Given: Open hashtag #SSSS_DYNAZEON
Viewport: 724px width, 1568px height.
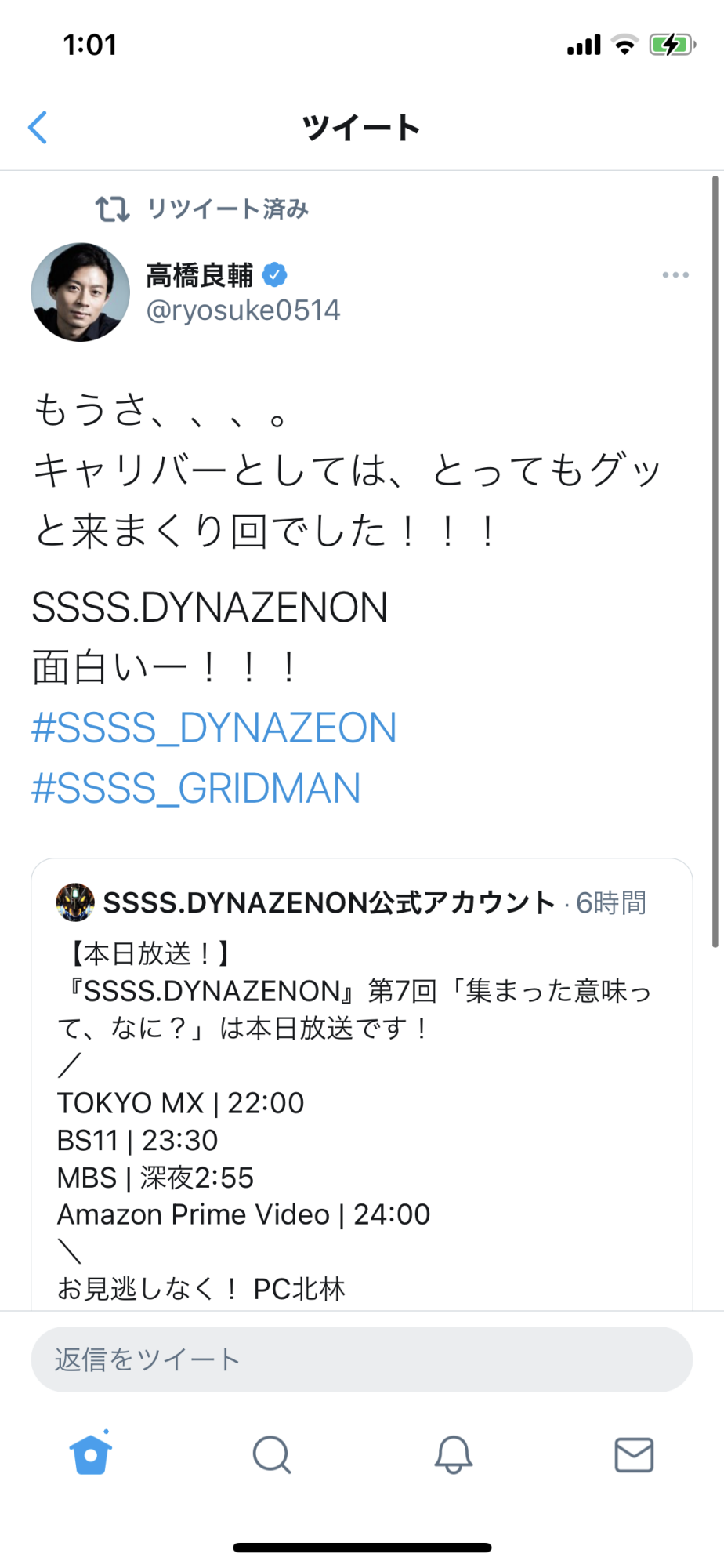Looking at the screenshot, I should 214,728.
